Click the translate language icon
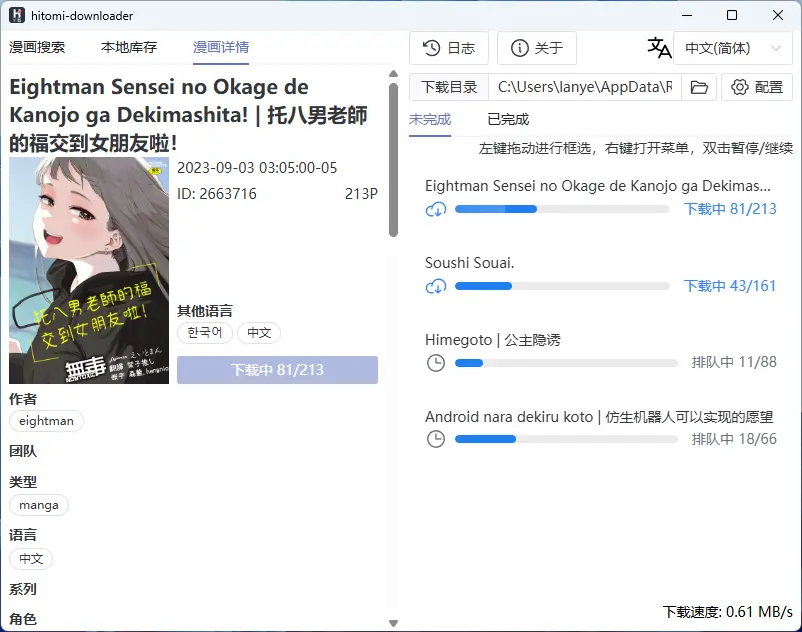This screenshot has height=632, width=802. [659, 48]
